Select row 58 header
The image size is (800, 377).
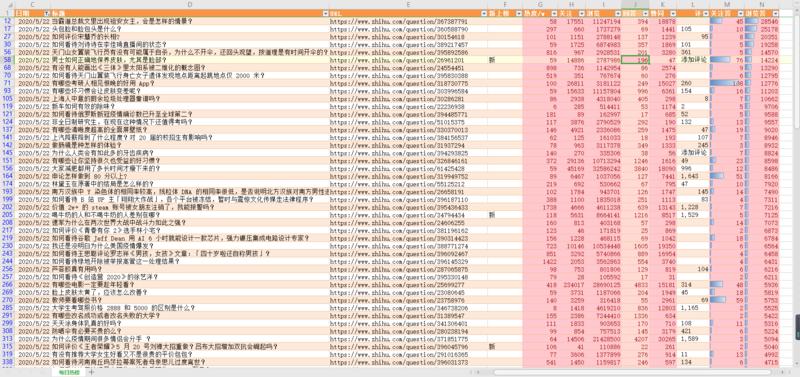8,60
